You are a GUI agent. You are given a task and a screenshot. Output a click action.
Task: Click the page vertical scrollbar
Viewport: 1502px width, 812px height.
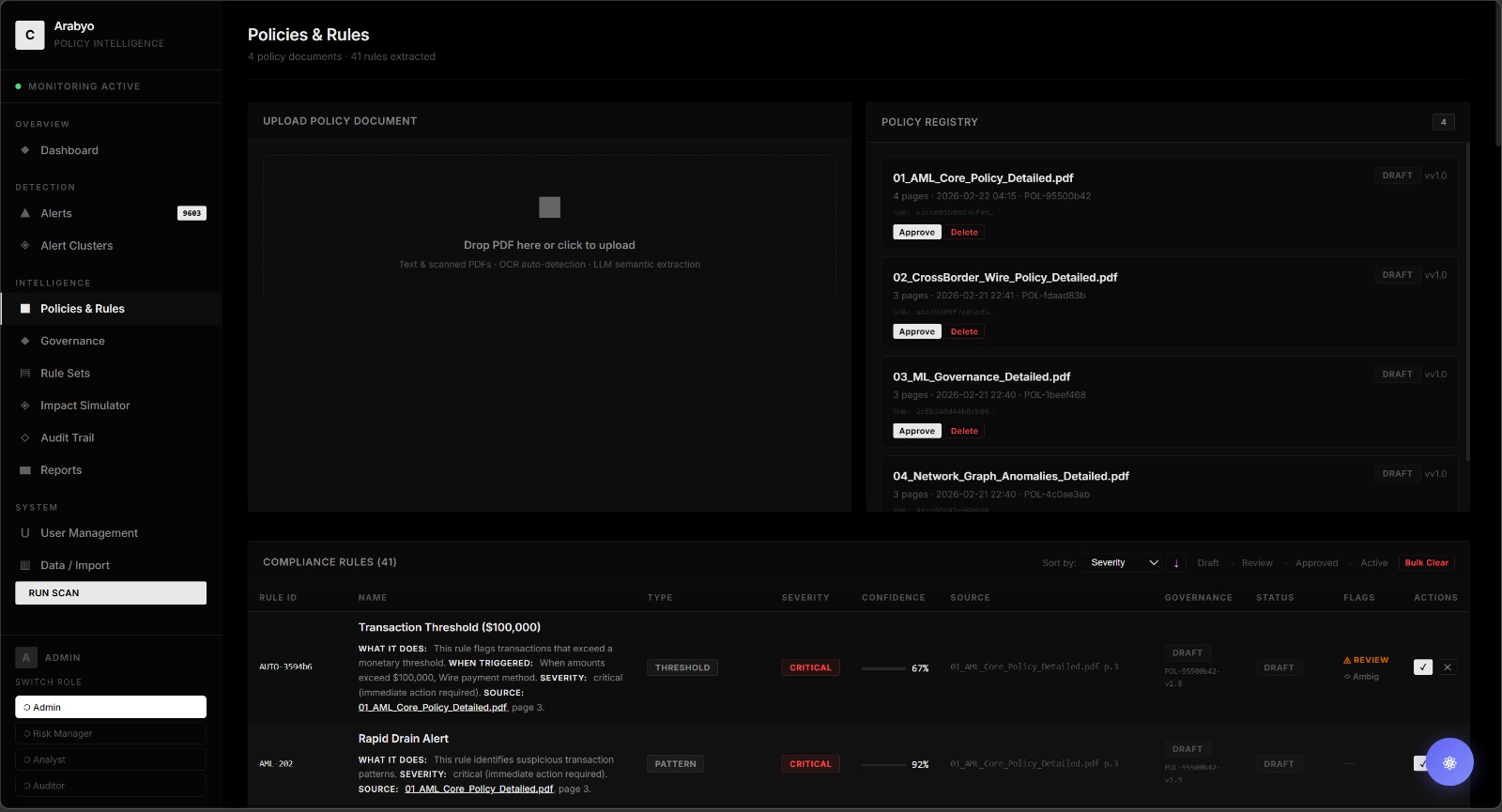tap(1498, 73)
